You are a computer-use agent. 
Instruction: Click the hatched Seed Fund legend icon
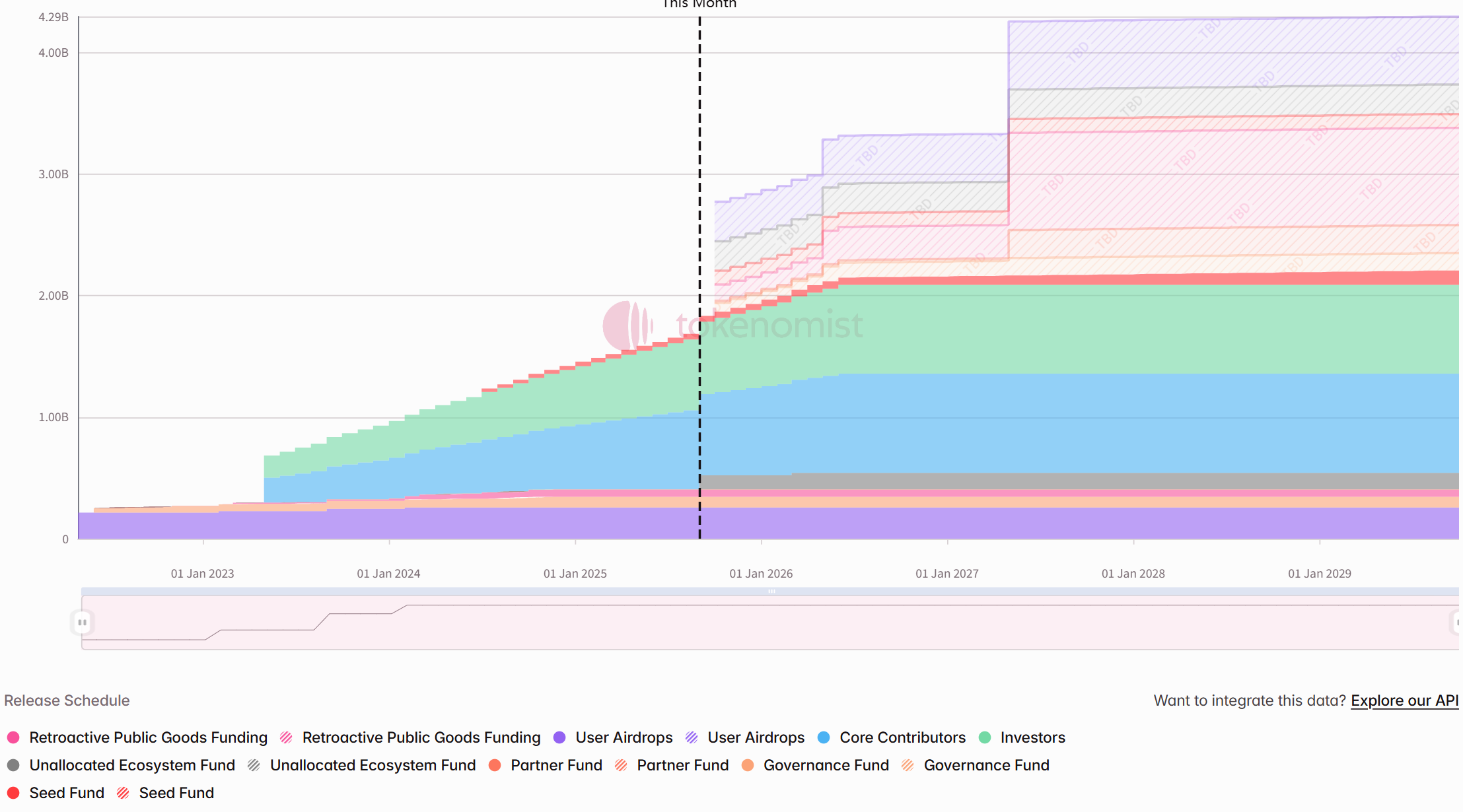click(x=123, y=793)
